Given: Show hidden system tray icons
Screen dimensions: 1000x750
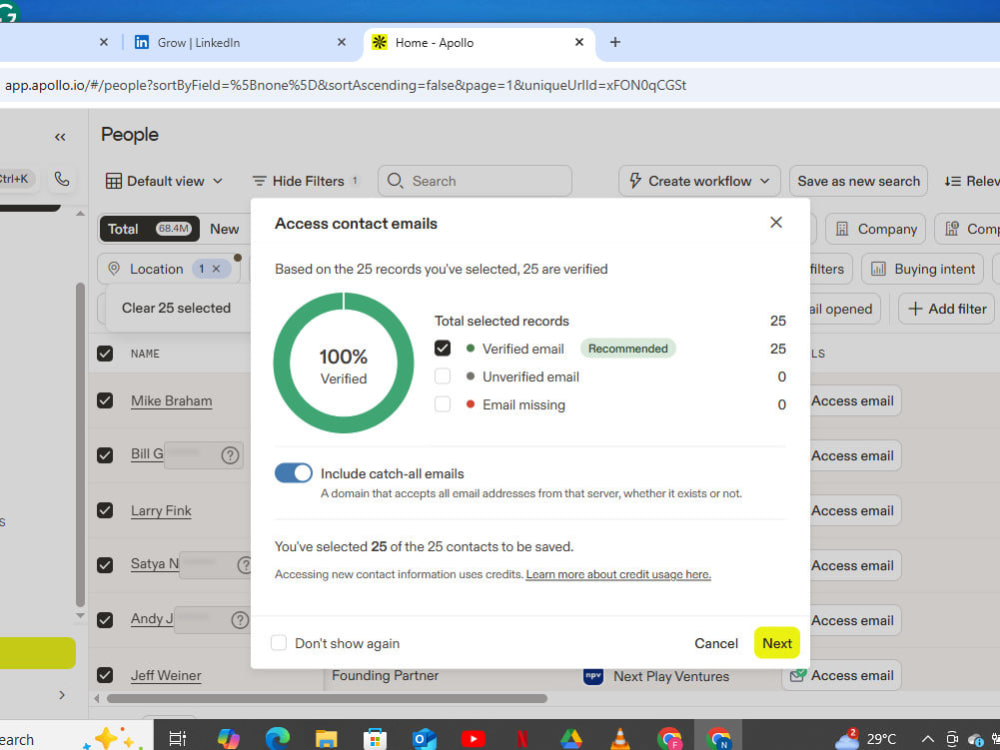Looking at the screenshot, I should click(x=928, y=739).
